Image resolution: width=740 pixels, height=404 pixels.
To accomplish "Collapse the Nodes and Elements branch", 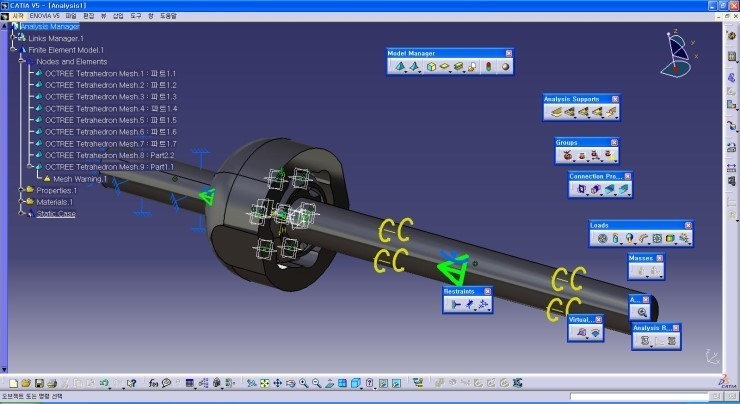I will [x=21, y=61].
